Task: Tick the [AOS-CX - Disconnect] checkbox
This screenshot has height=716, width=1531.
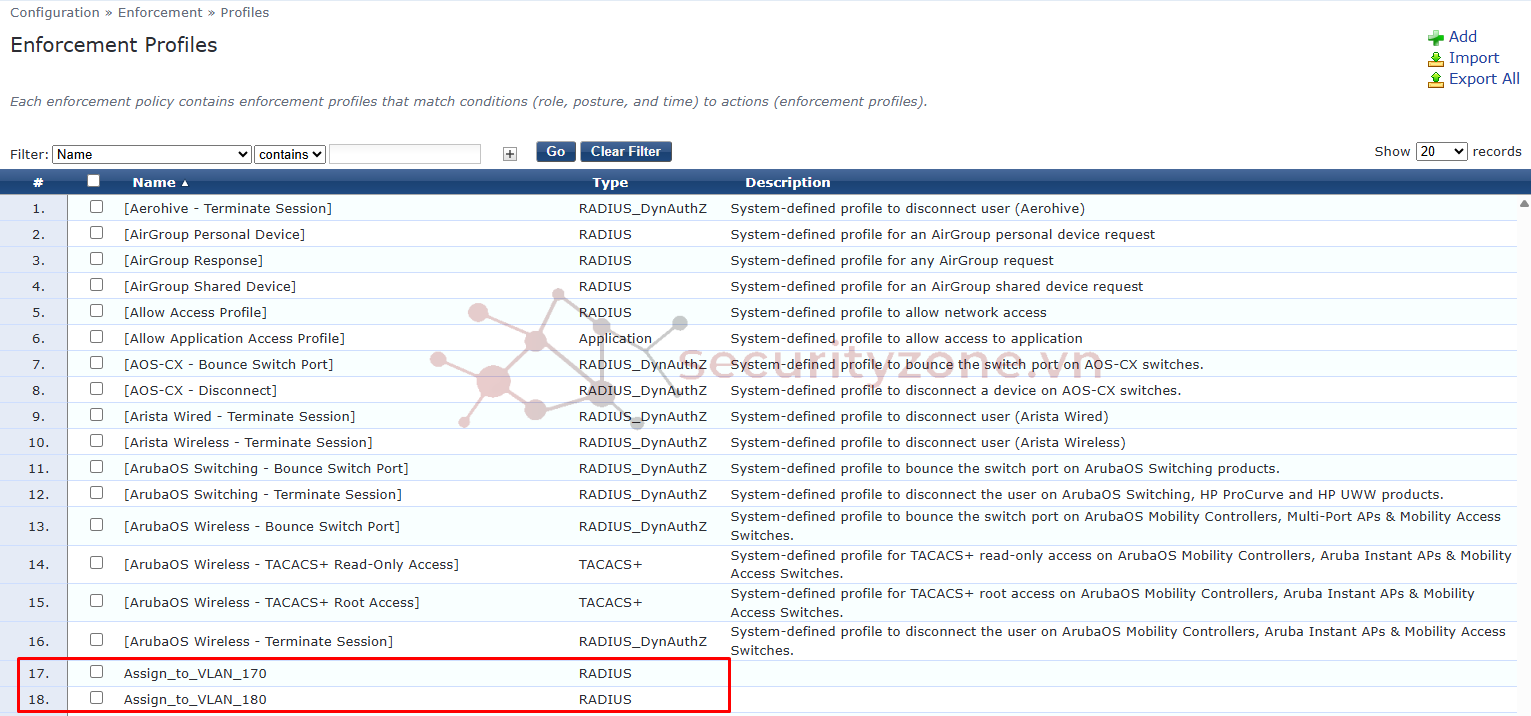Action: tap(96, 389)
